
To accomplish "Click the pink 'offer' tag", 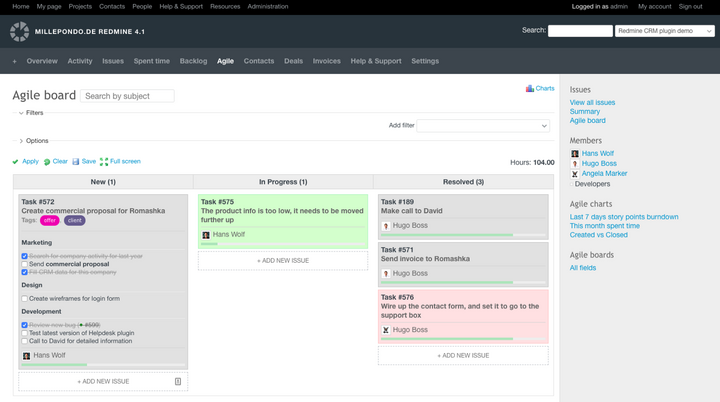I will [x=49, y=221].
